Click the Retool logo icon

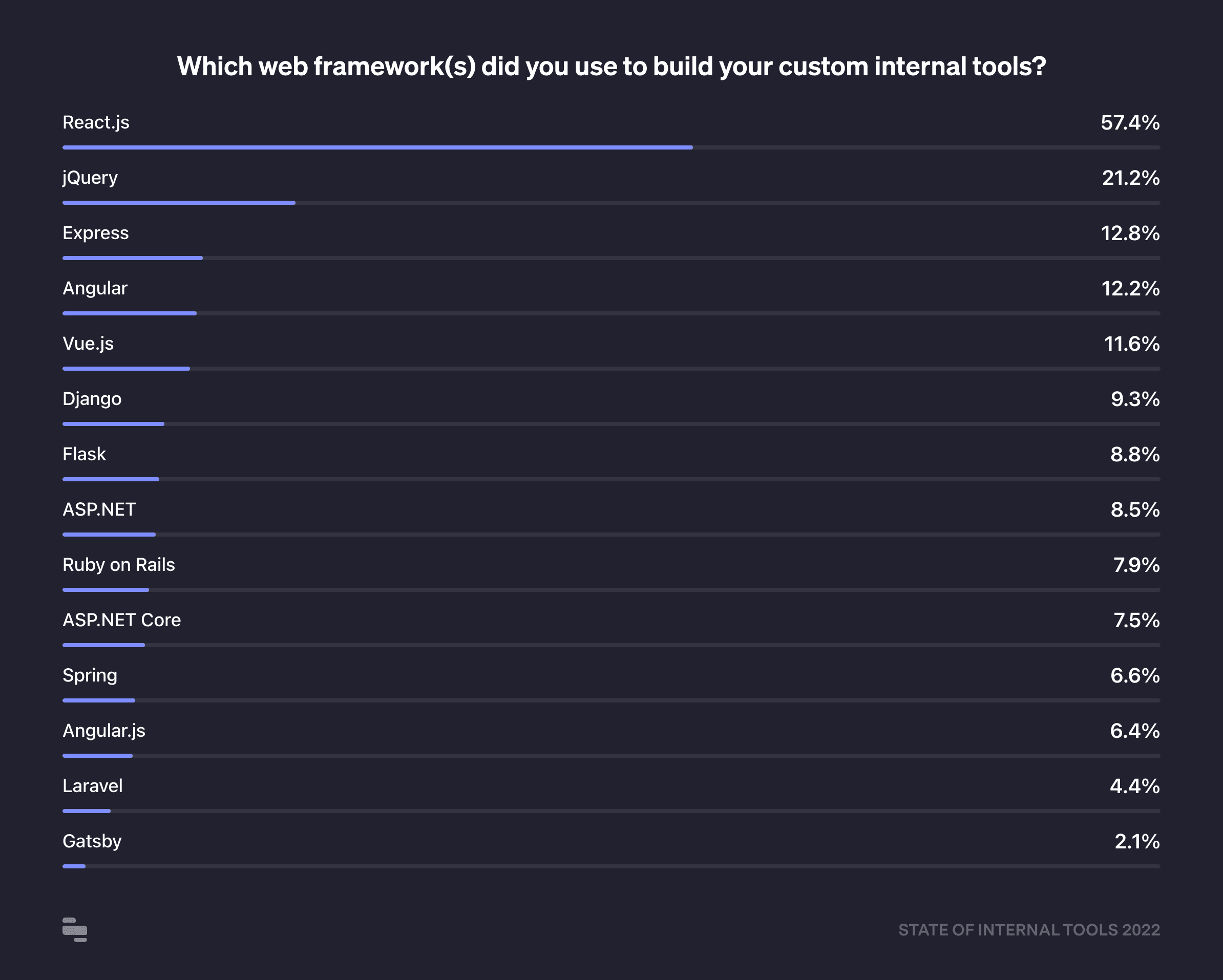[74, 929]
